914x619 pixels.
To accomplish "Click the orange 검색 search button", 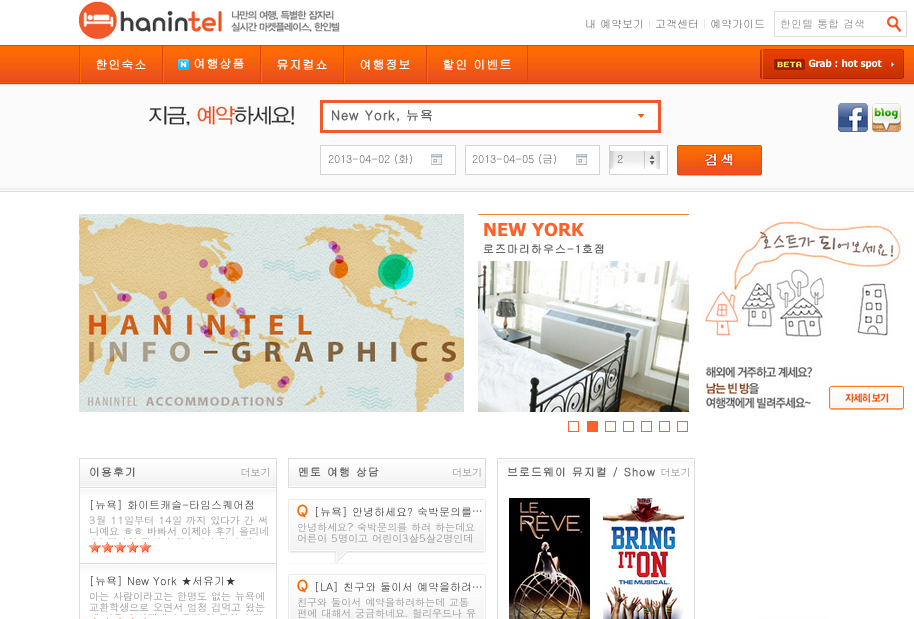I will [x=719, y=160].
